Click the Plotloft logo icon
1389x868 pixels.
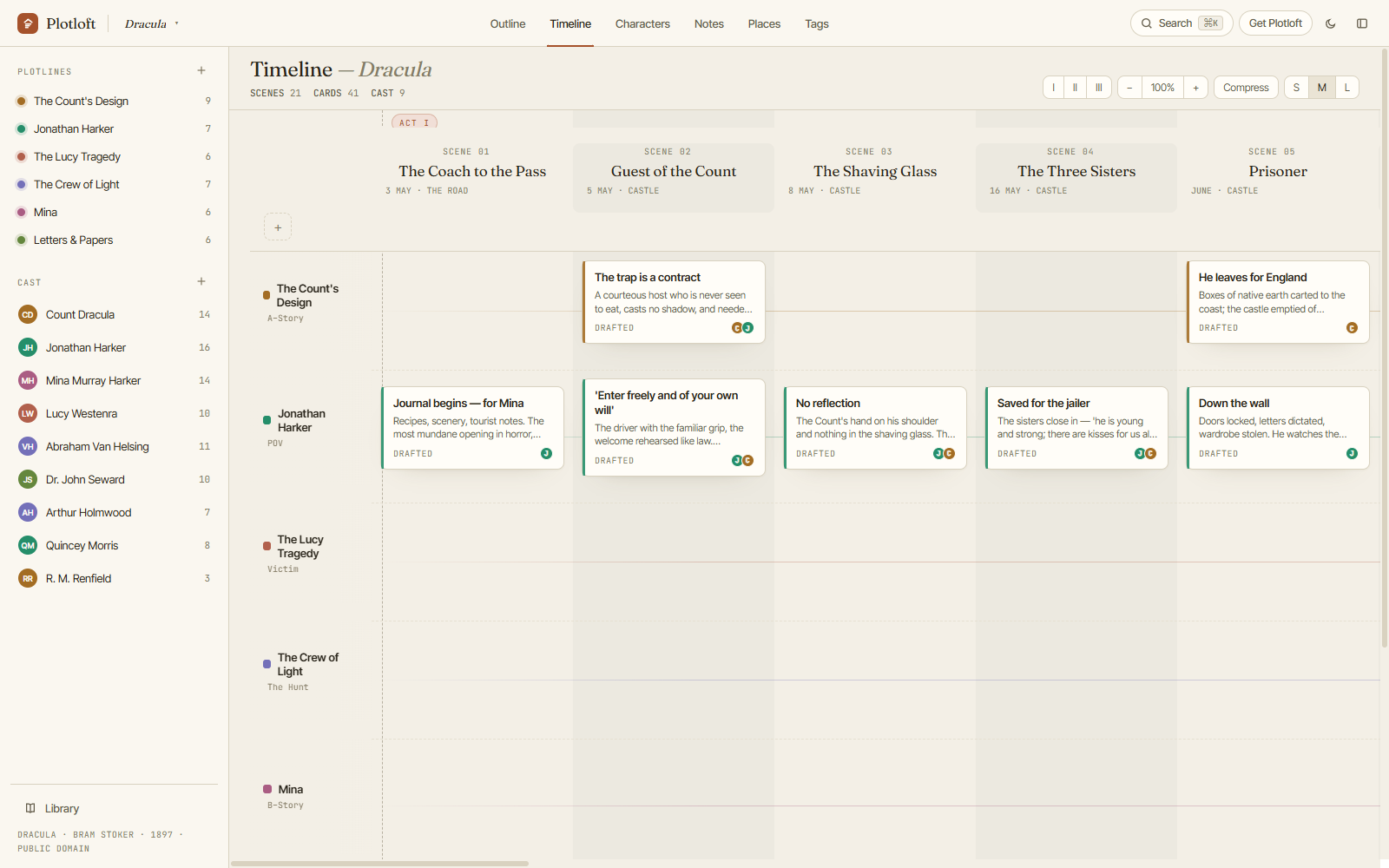tap(28, 23)
